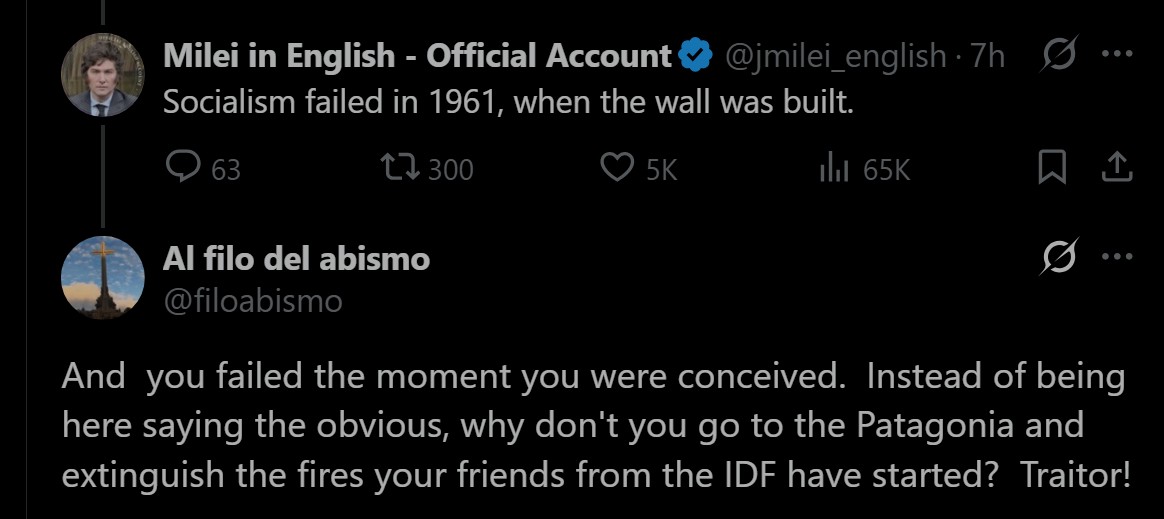Click the reply icon on Milei's post

pos(183,169)
